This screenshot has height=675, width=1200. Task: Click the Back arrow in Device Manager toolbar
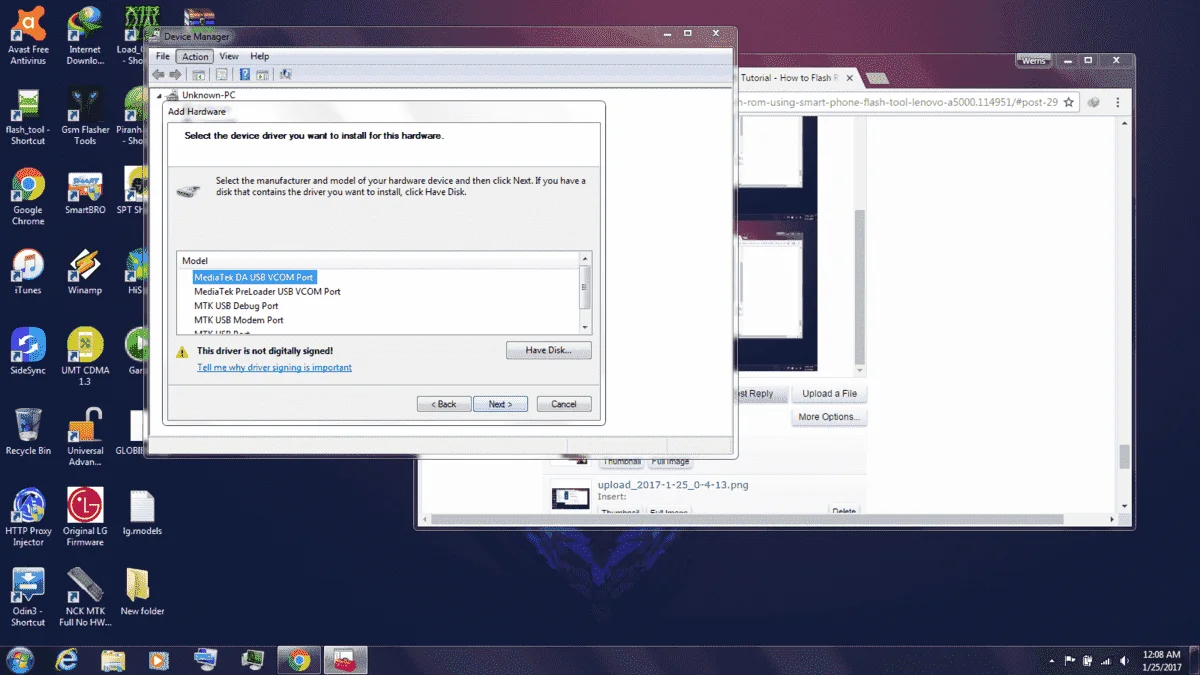[x=158, y=74]
